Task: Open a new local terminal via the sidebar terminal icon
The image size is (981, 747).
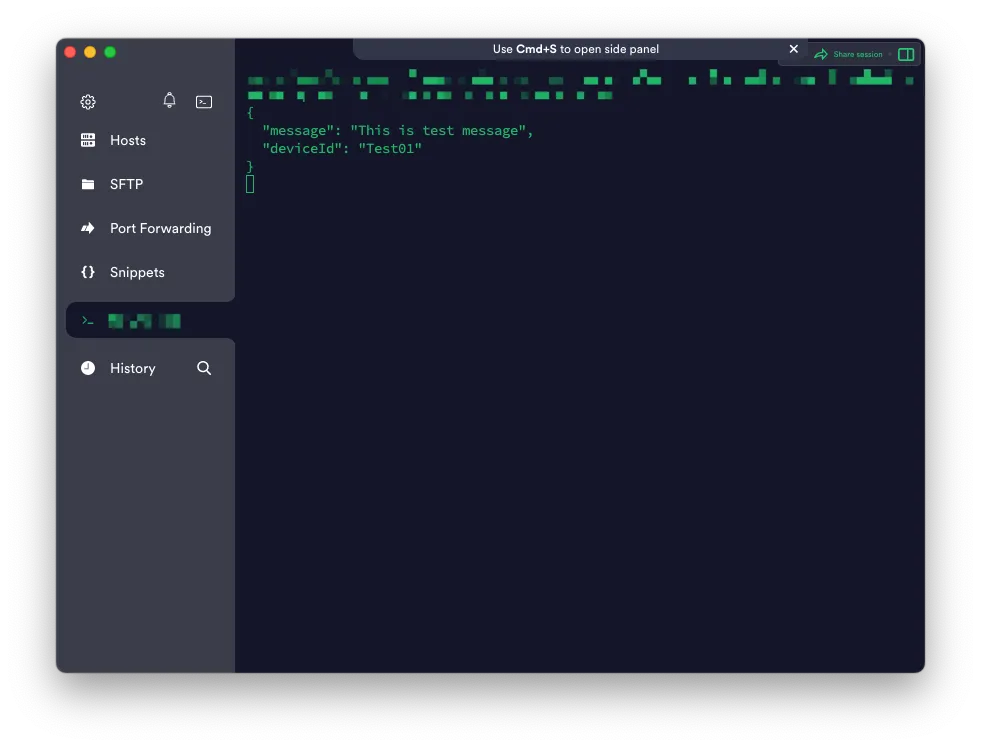Action: pyautogui.click(x=204, y=102)
